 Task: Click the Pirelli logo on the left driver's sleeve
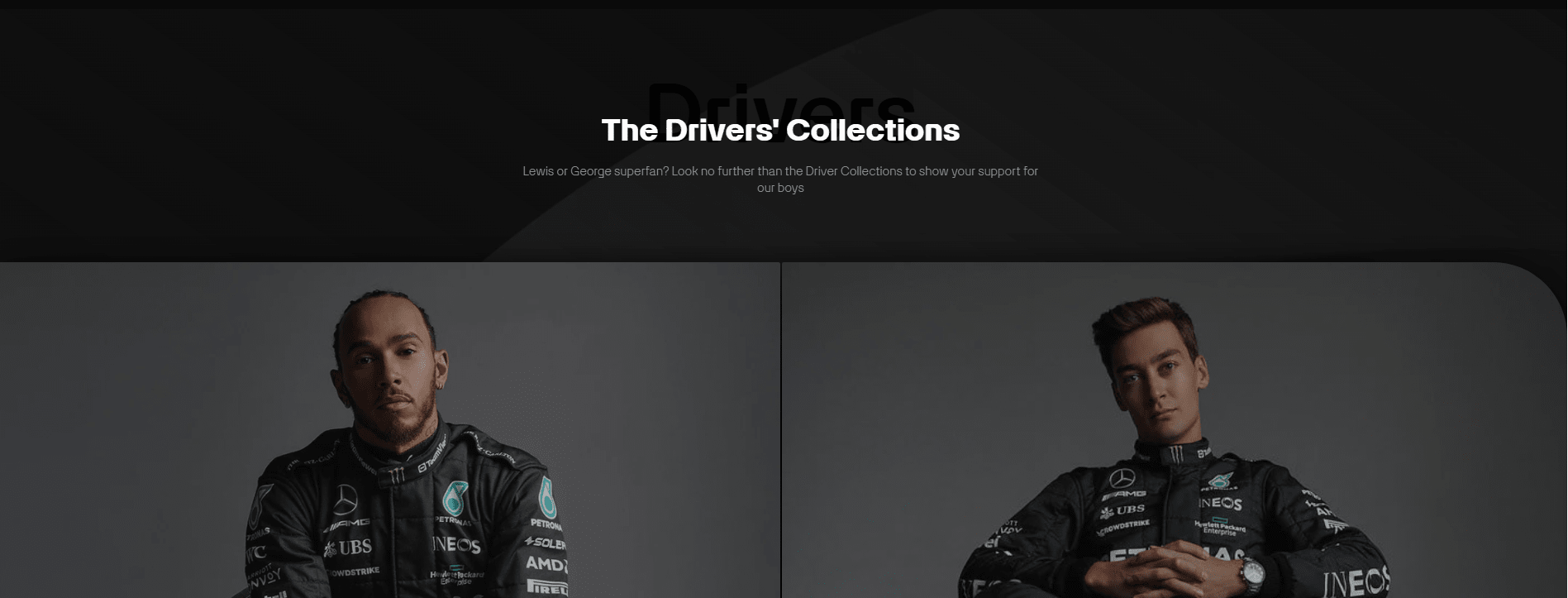[x=546, y=587]
